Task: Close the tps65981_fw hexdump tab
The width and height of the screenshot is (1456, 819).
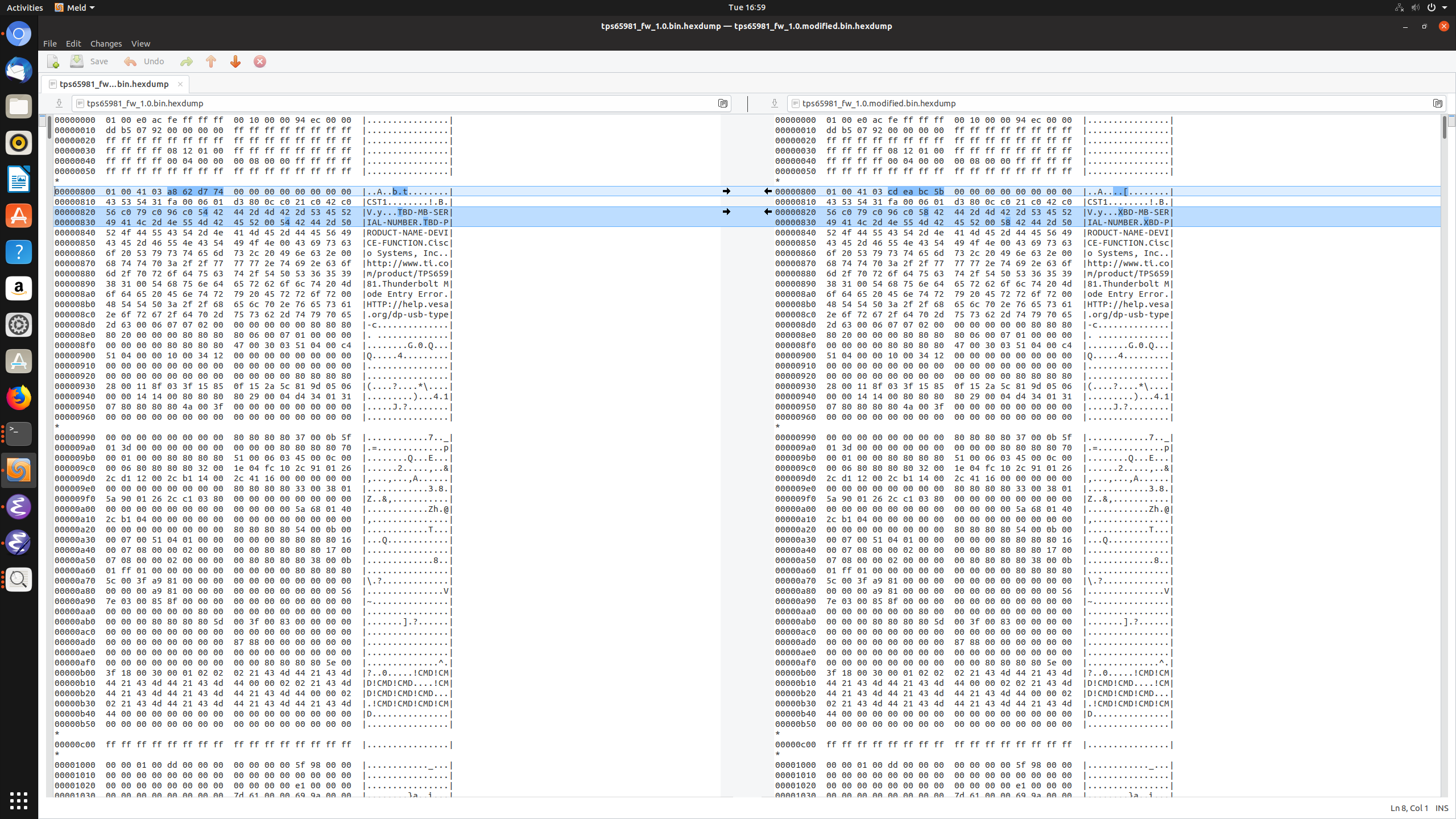Action: coord(180,84)
